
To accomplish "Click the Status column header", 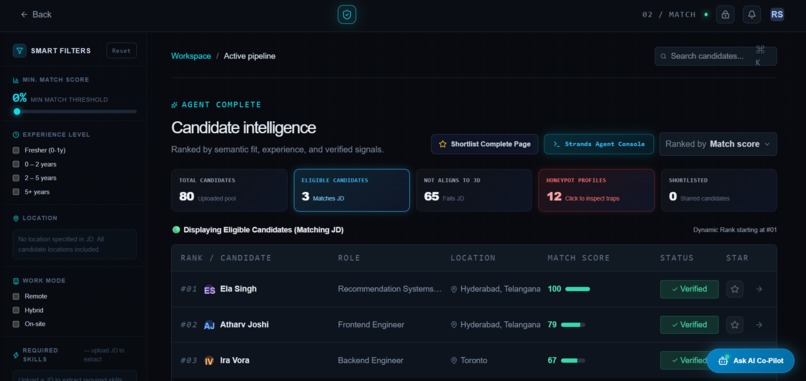I will pos(676,258).
